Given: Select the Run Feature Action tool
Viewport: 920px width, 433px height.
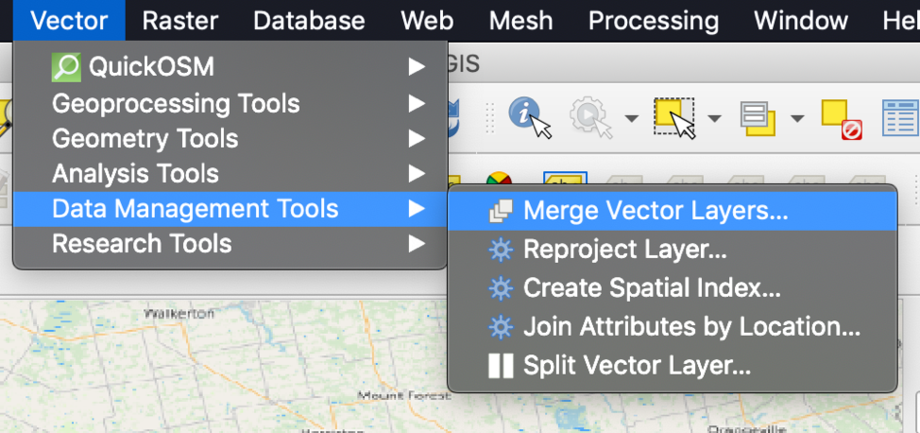Looking at the screenshot, I should click(590, 118).
